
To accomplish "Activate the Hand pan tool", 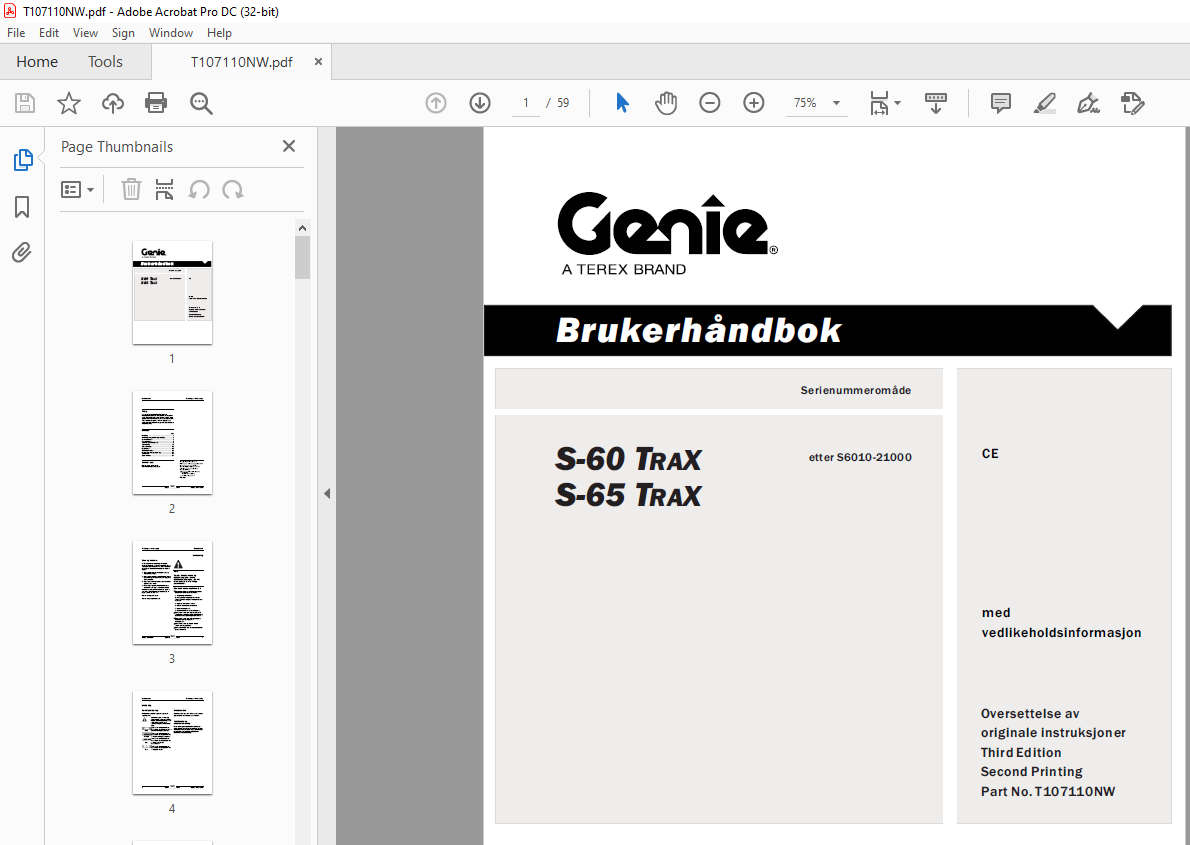I will (666, 102).
